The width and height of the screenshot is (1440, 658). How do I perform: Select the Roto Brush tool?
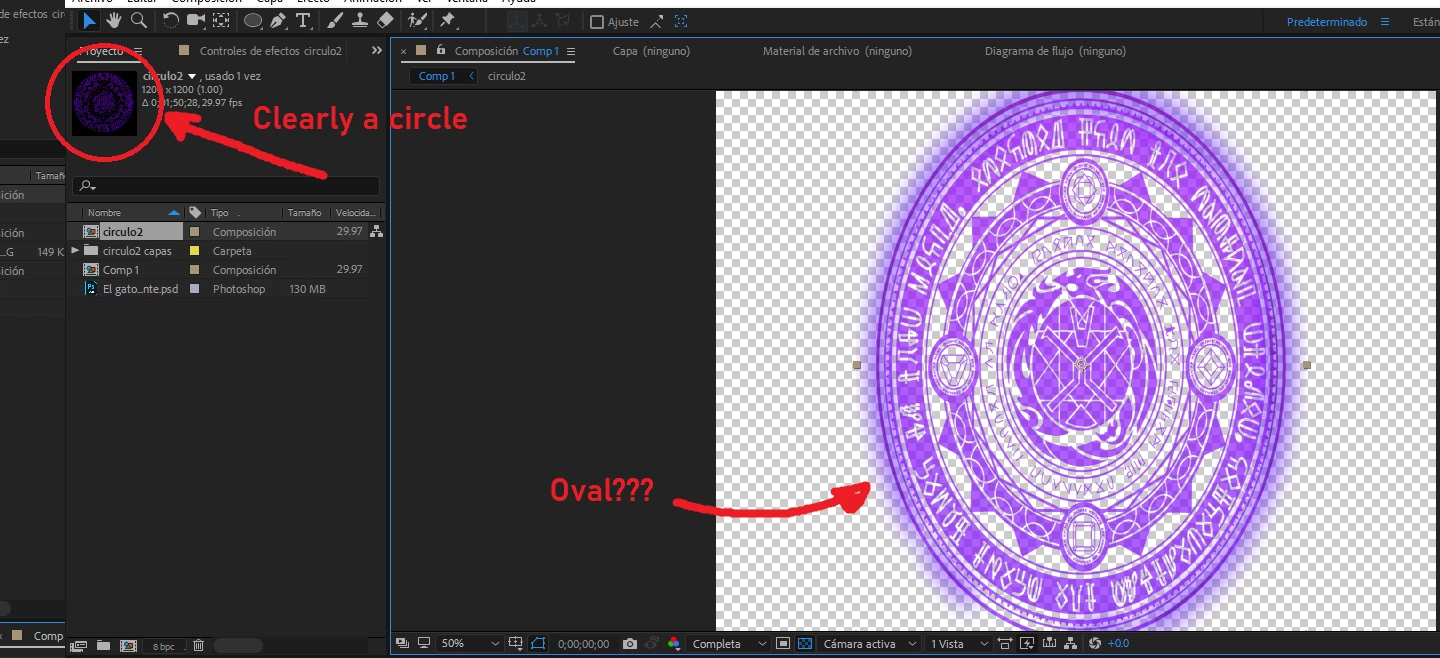click(417, 20)
